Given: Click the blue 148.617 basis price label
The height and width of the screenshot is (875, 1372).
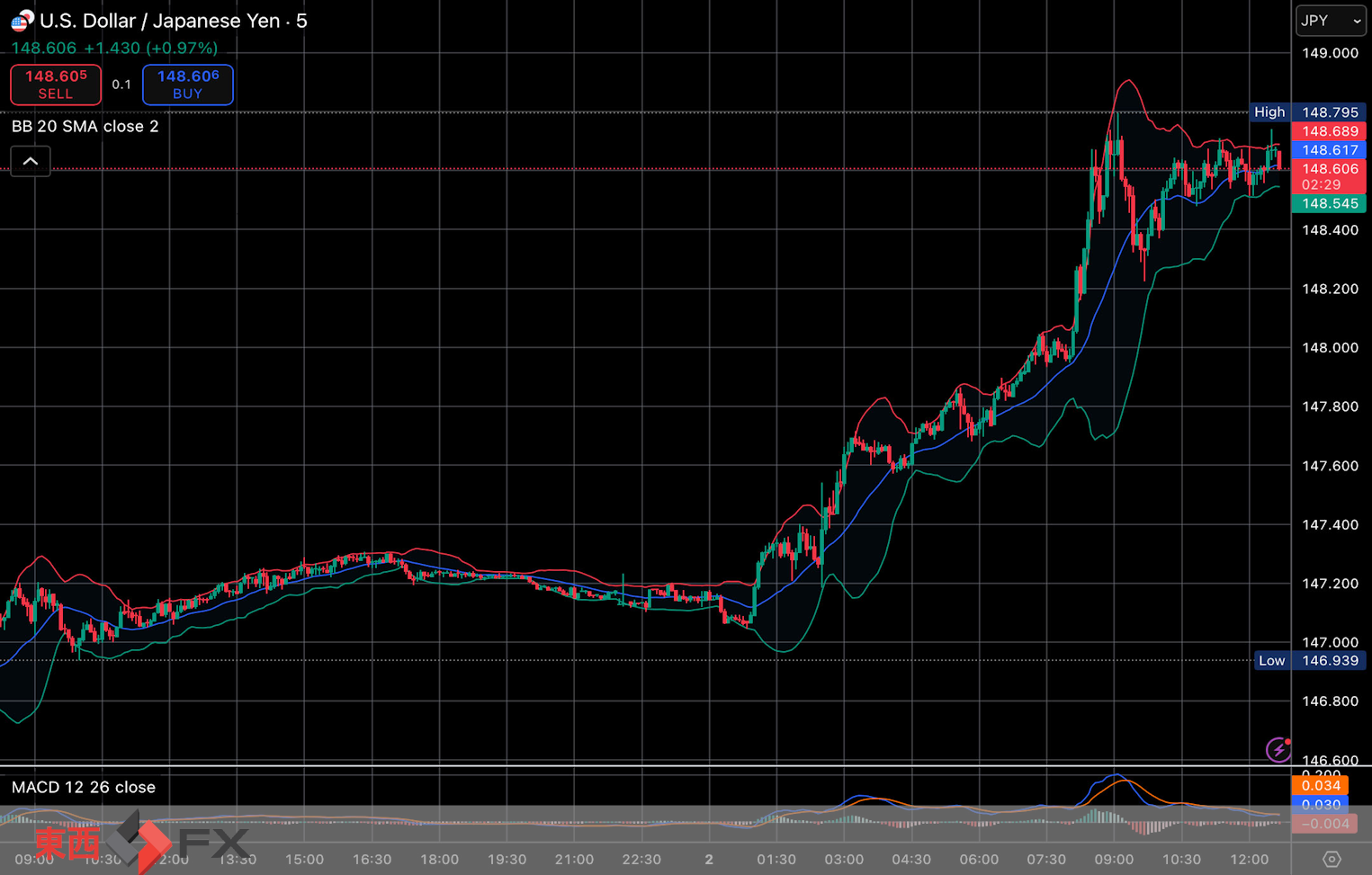Looking at the screenshot, I should [1329, 150].
